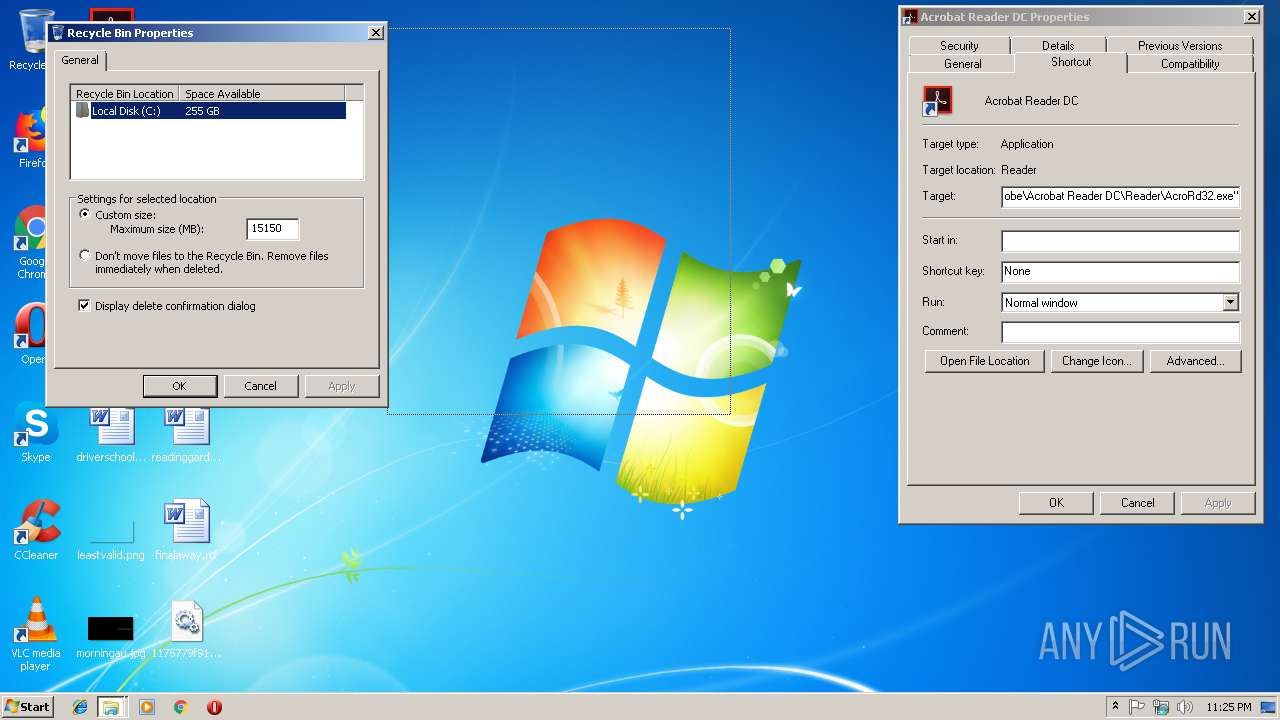Image resolution: width=1280 pixels, height=720 pixels.
Task: Toggle Display delete confirmation dialog checkbox
Action: pos(85,306)
